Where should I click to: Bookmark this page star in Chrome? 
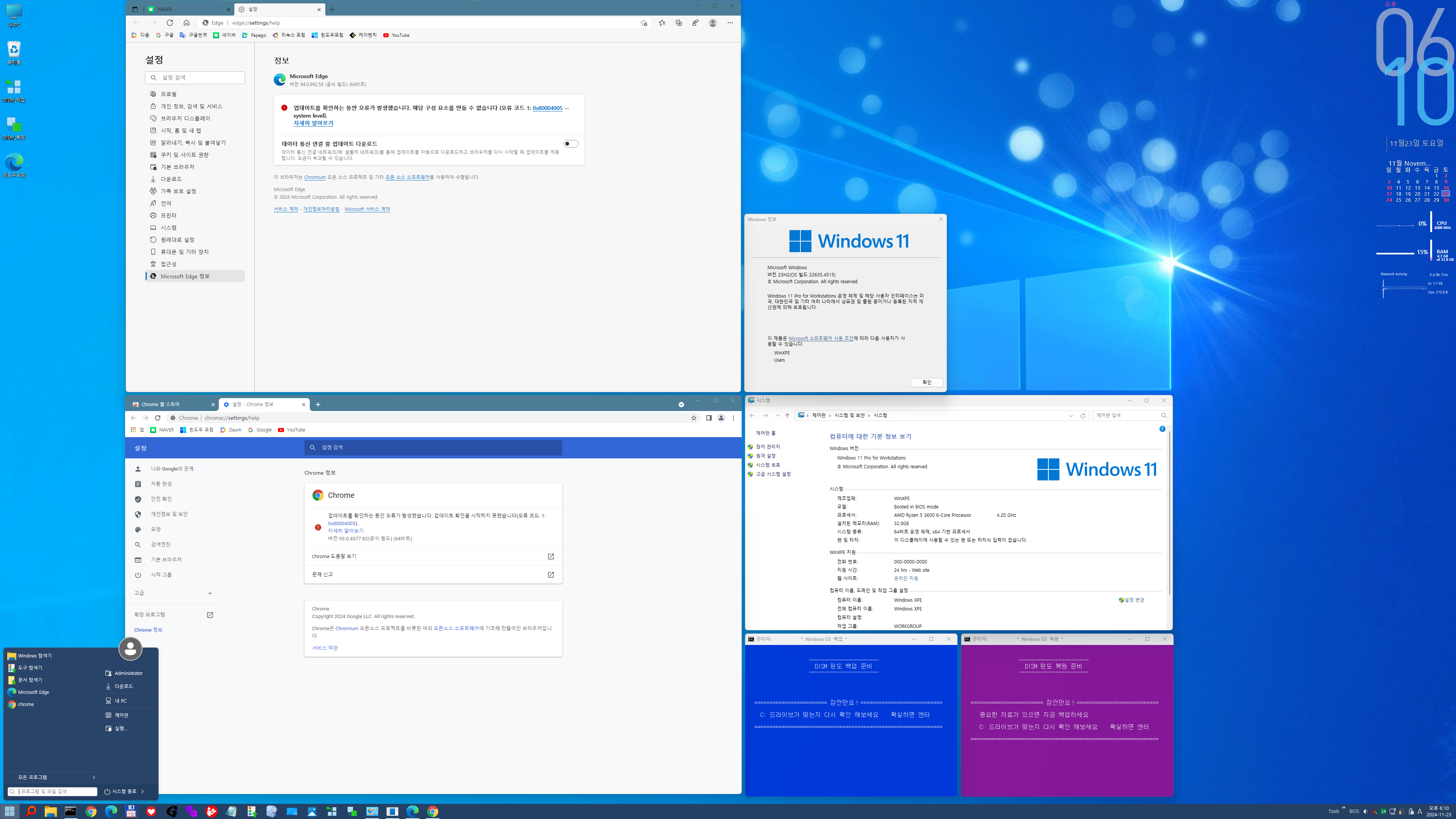pos(694,418)
